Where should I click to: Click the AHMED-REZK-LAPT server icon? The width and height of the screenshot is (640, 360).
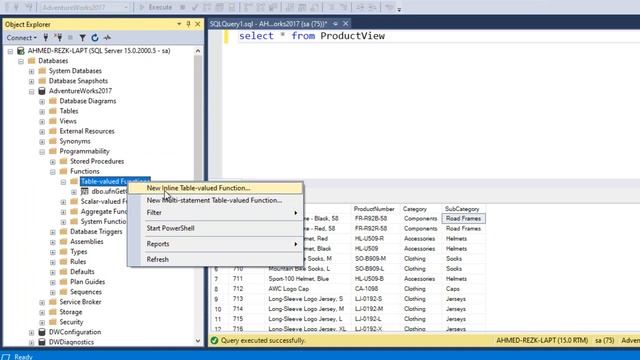point(21,51)
